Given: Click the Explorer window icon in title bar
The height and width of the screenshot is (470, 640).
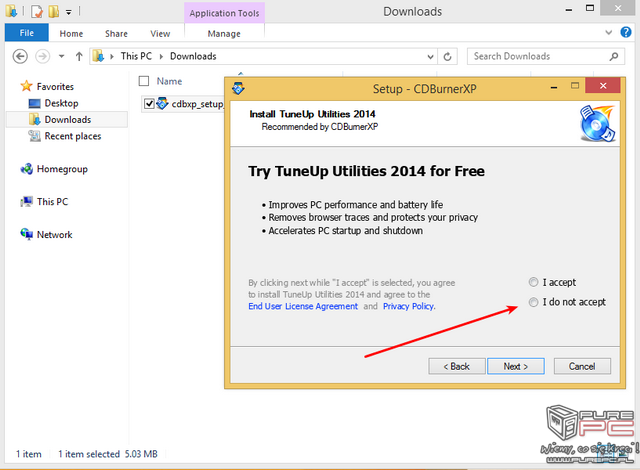Looking at the screenshot, I should point(11,11).
